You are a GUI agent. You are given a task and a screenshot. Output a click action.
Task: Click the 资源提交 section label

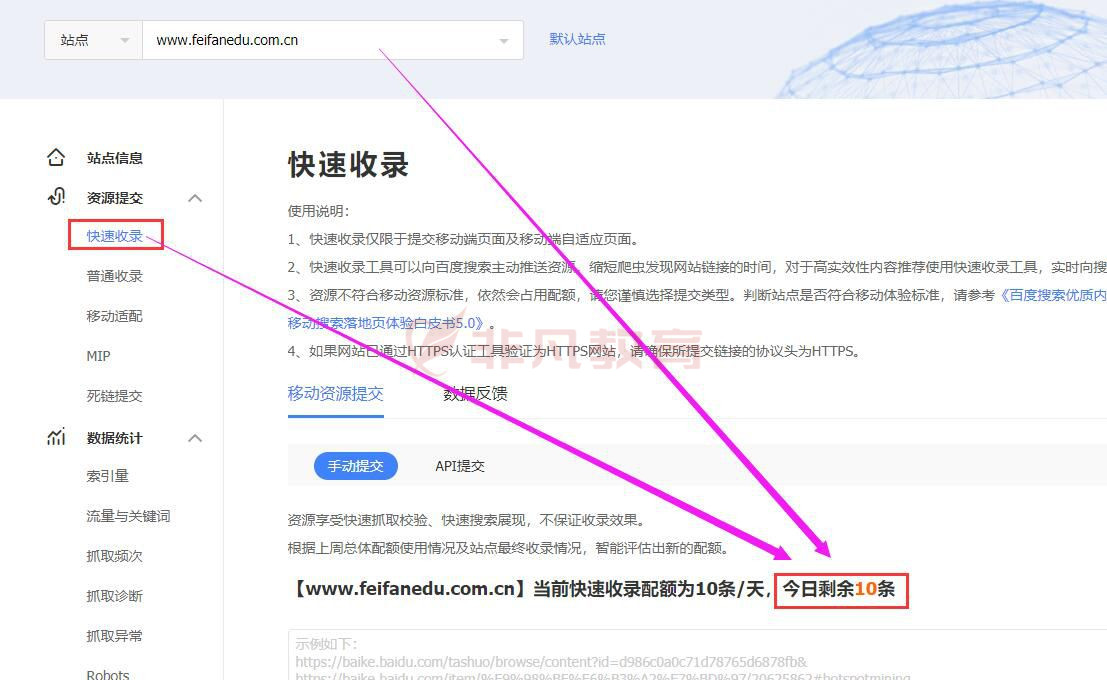pos(114,198)
